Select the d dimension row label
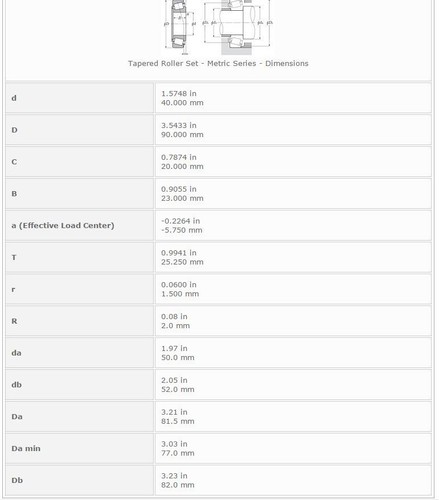Screen dimensions: 439x500 point(14,98)
